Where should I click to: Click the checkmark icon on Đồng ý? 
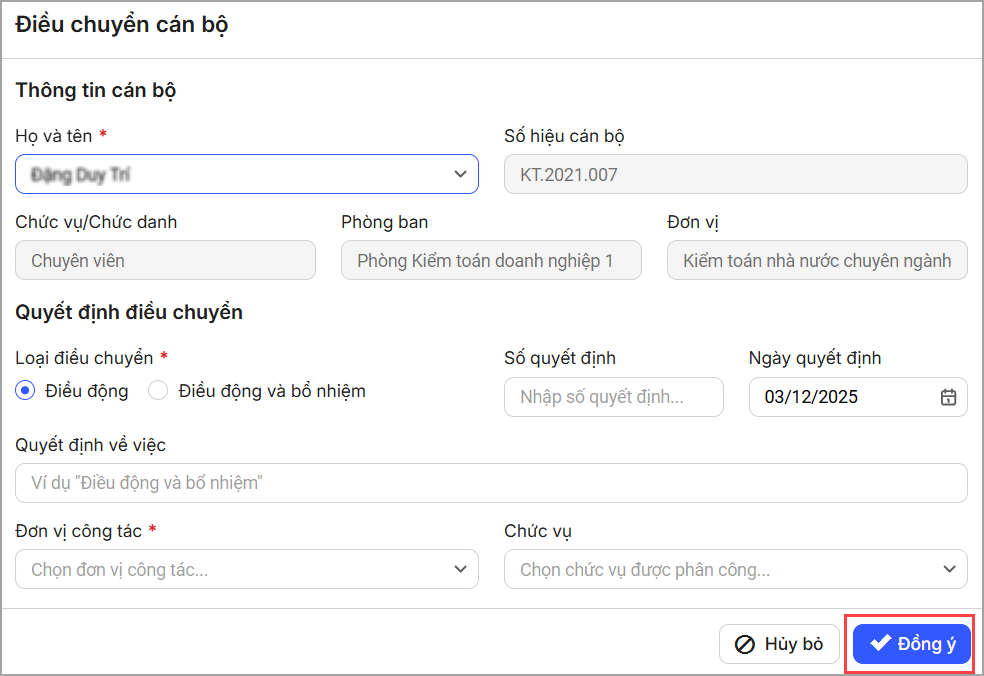tap(880, 644)
